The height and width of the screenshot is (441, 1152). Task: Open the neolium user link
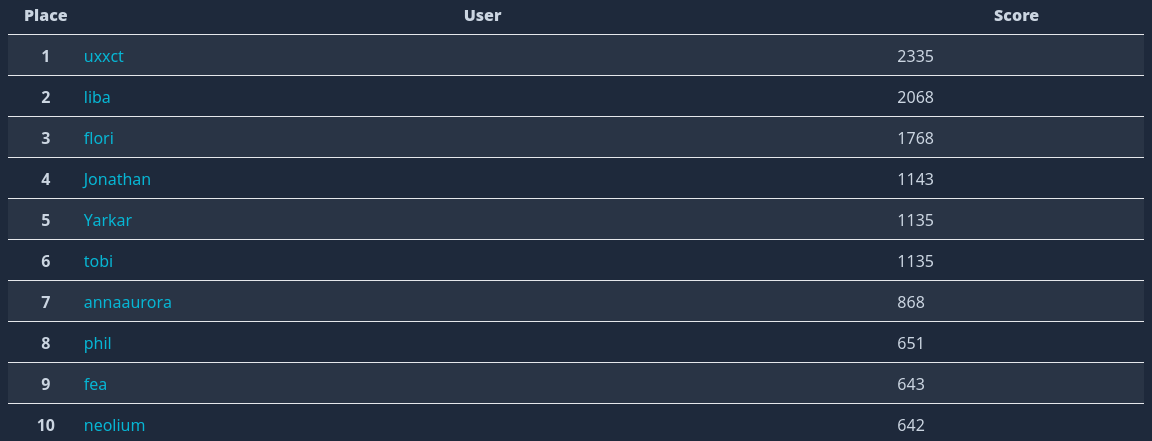click(x=115, y=426)
